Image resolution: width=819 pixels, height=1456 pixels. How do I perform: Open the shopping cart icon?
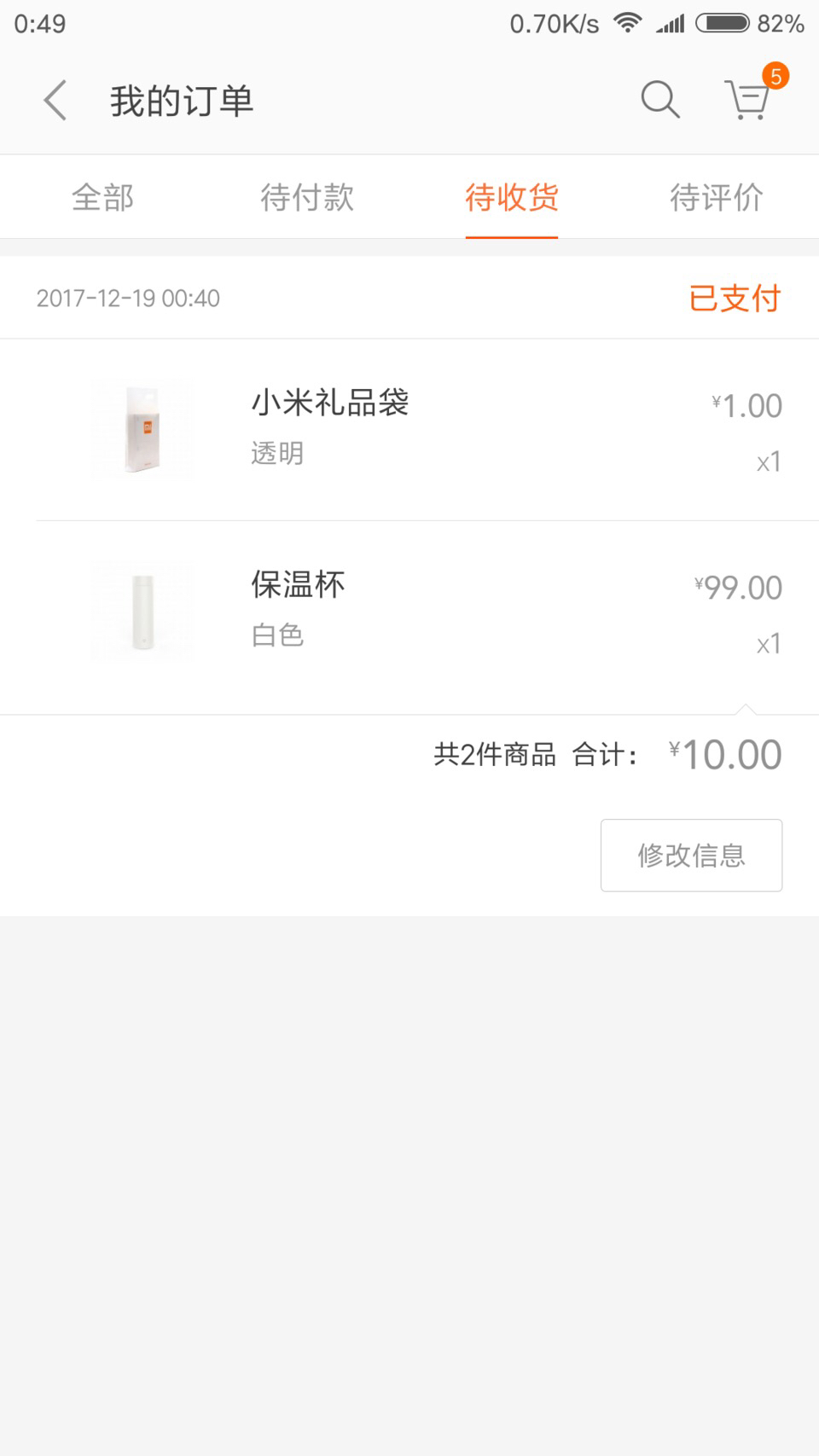coord(748,100)
